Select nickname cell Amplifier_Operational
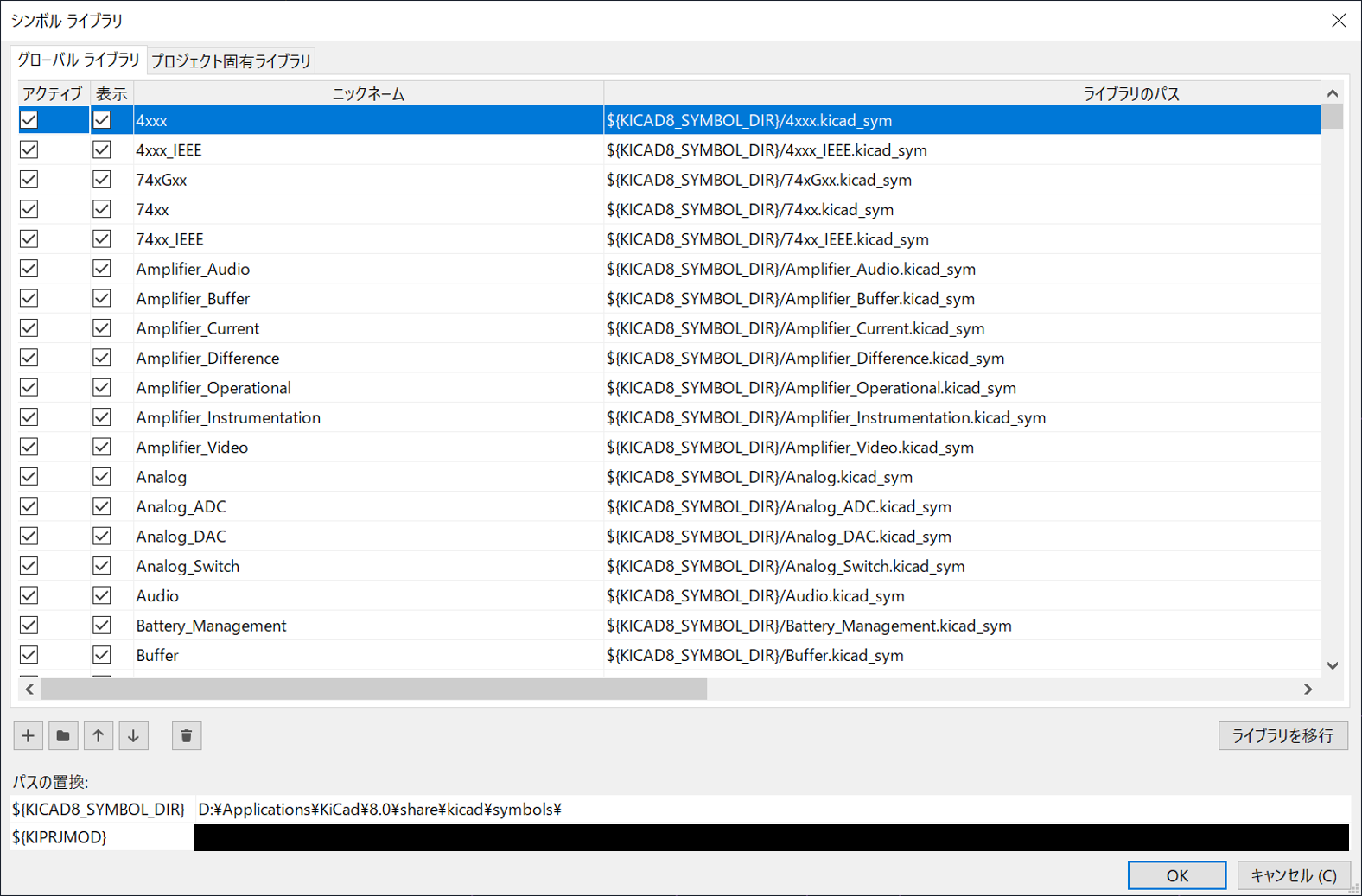Viewport: 1362px width, 896px height. [x=369, y=388]
